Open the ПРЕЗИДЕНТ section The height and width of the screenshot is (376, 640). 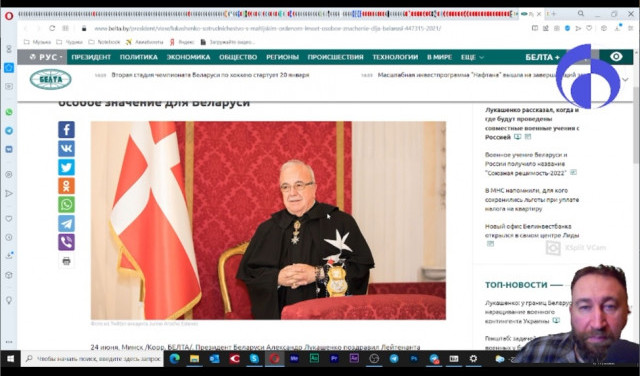[x=91, y=57]
